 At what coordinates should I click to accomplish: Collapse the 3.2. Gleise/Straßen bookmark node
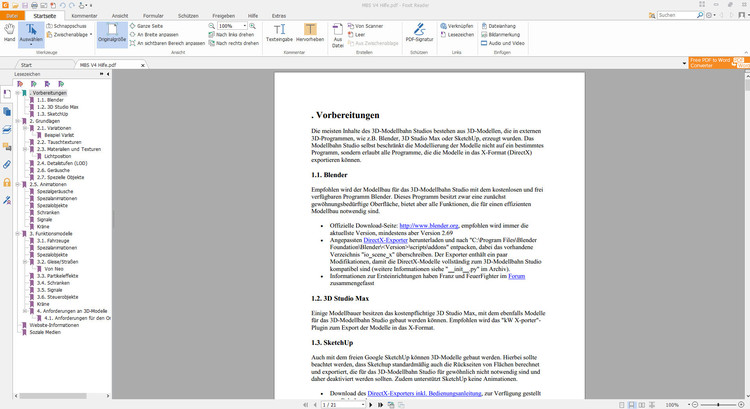(x=25, y=262)
